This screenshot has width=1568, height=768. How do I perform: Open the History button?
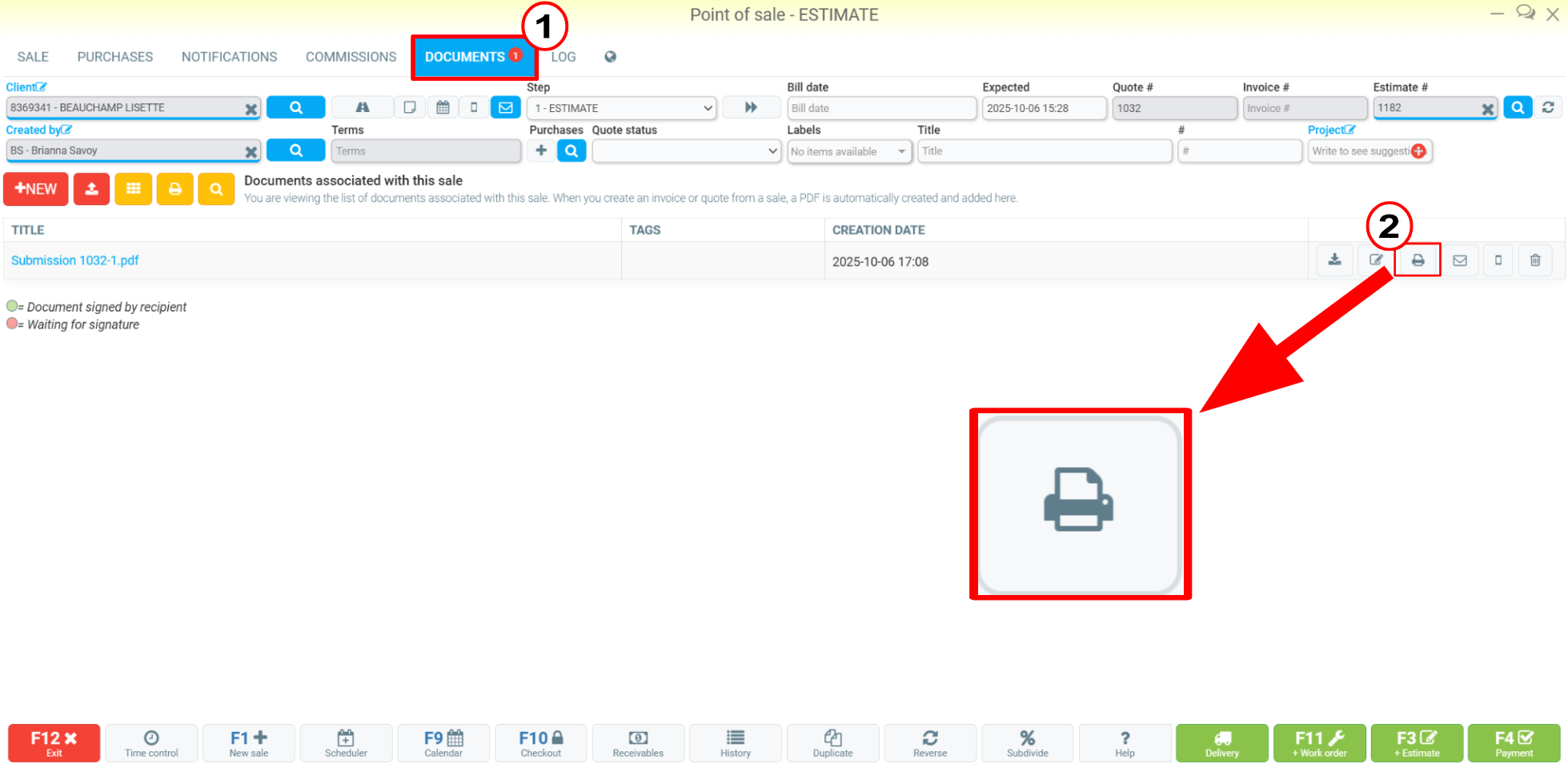(736, 743)
